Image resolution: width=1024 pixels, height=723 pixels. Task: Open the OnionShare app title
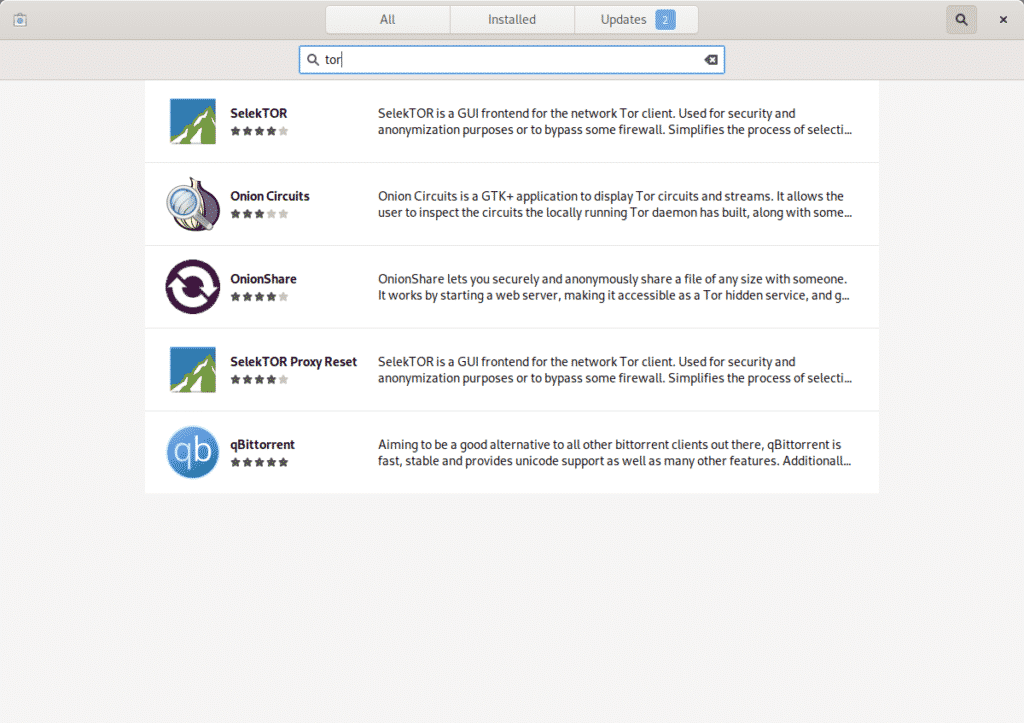[x=263, y=279]
